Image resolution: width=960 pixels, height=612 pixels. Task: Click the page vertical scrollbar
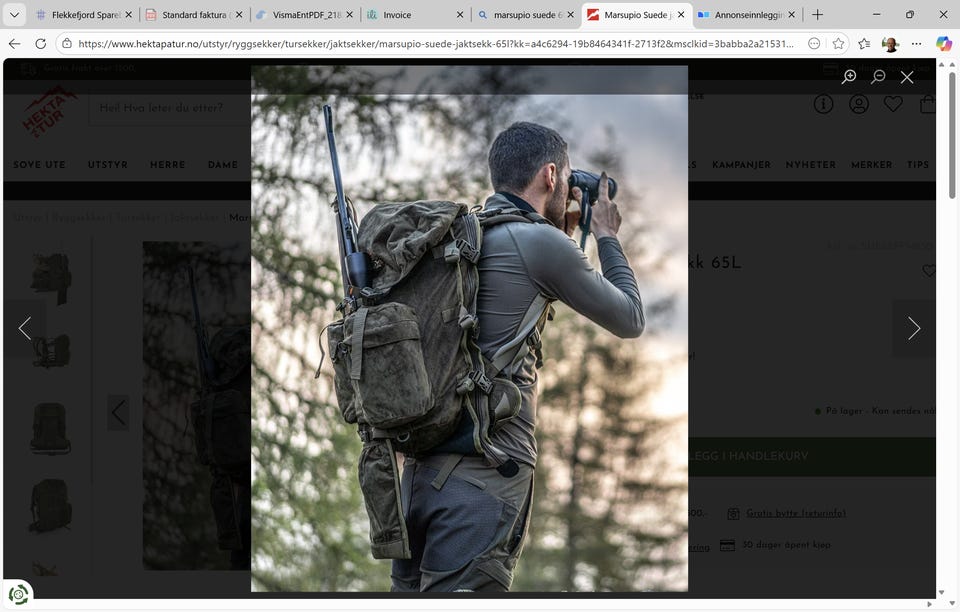(x=952, y=136)
